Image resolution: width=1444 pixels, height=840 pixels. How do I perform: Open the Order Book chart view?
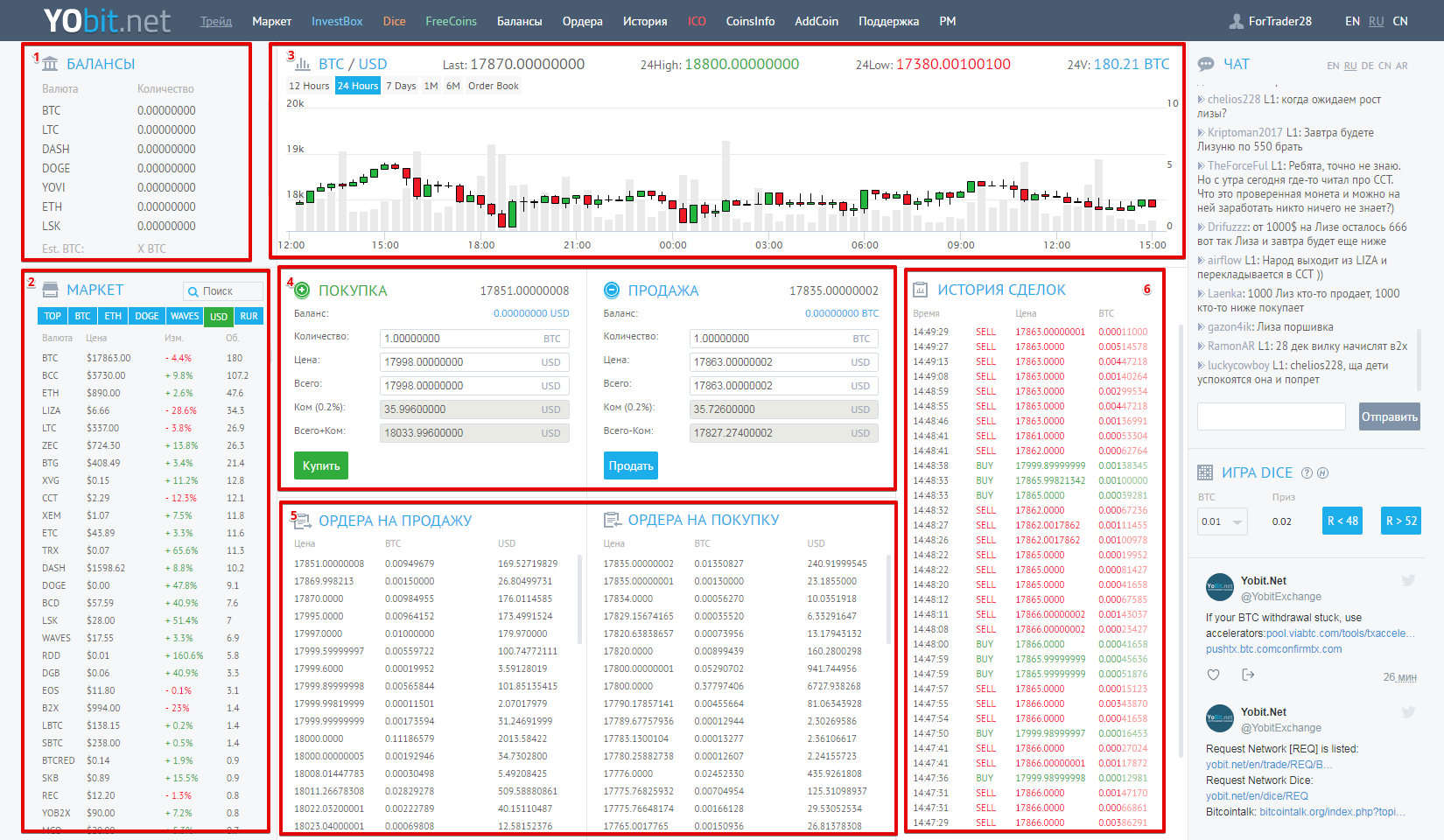click(494, 86)
